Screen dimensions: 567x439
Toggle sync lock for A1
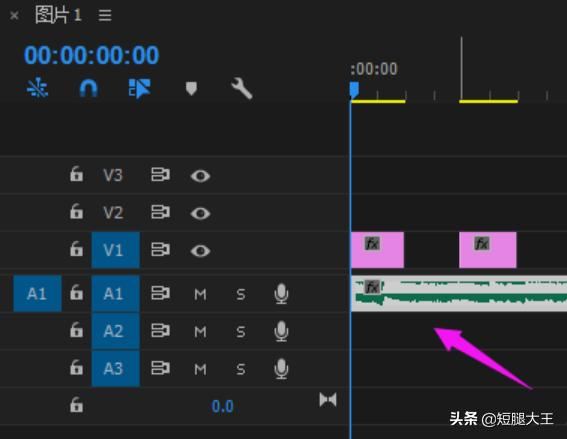click(x=160, y=293)
